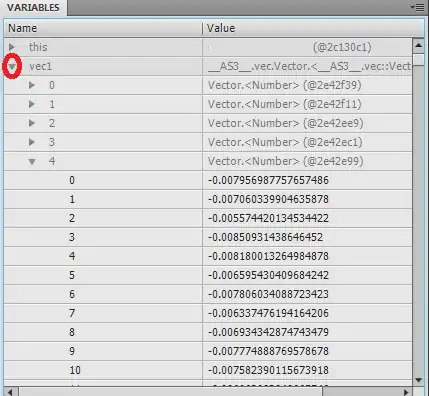
Task: Click the vertical scrollbar up arrow
Action: click(418, 45)
